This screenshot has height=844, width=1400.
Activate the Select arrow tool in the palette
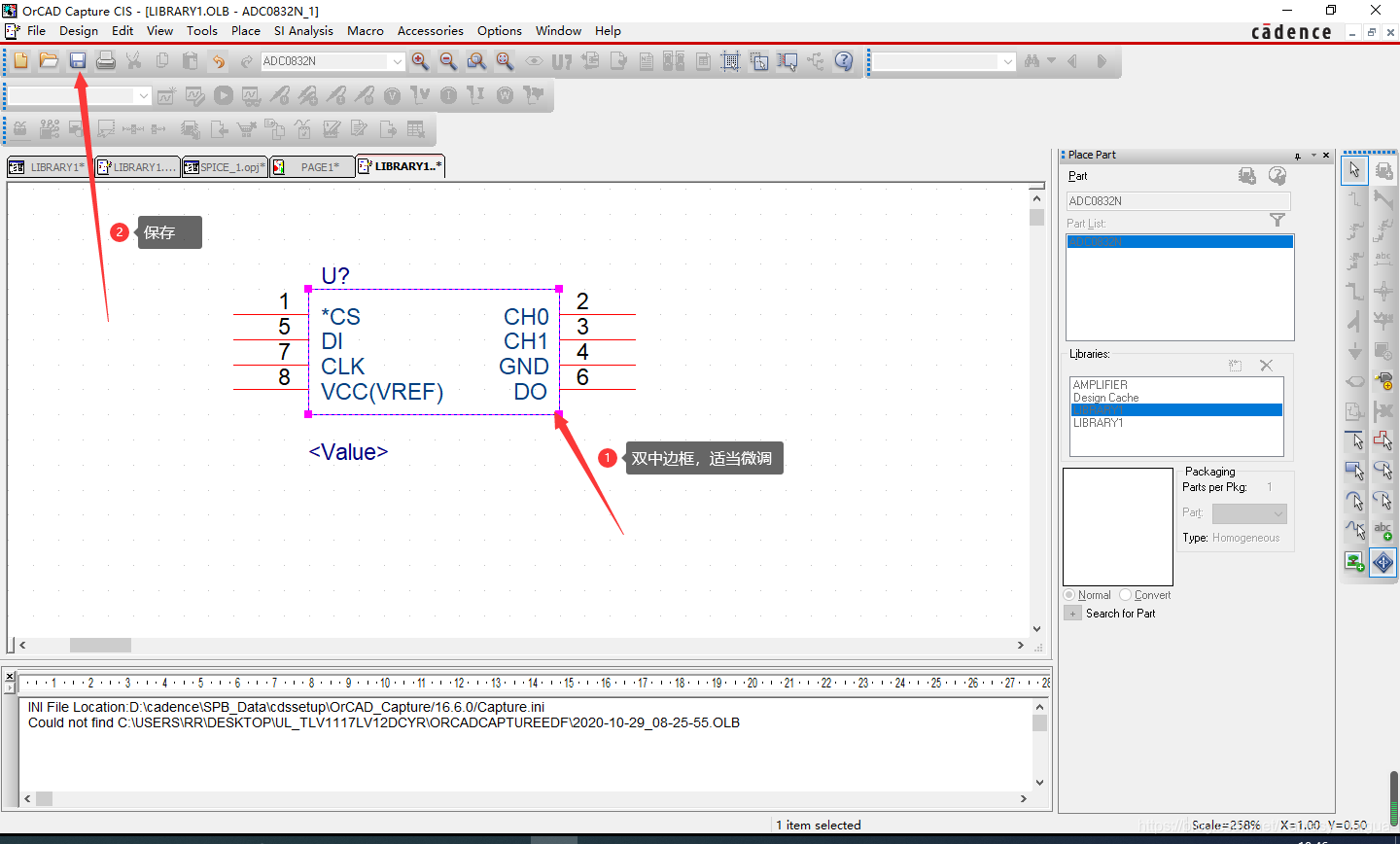point(1354,170)
